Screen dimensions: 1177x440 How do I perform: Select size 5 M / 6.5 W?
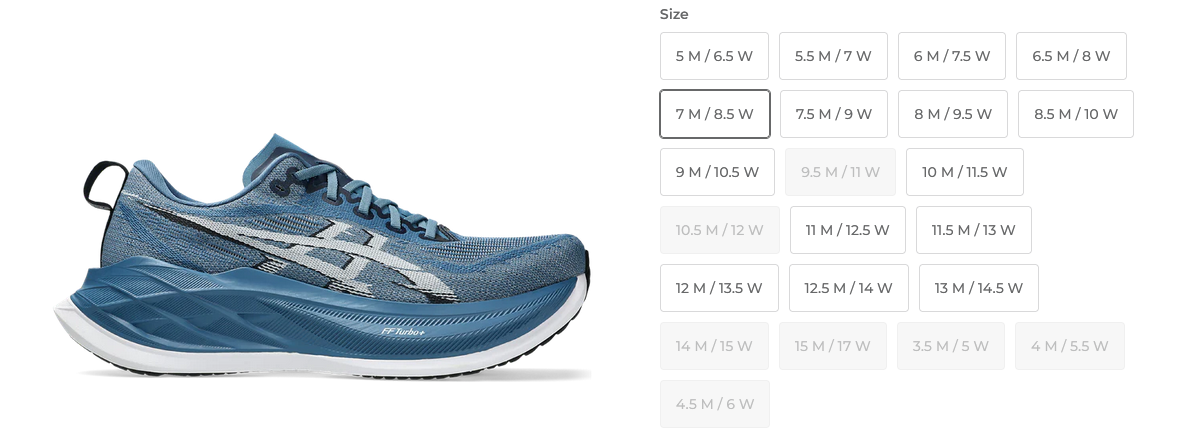coord(714,56)
